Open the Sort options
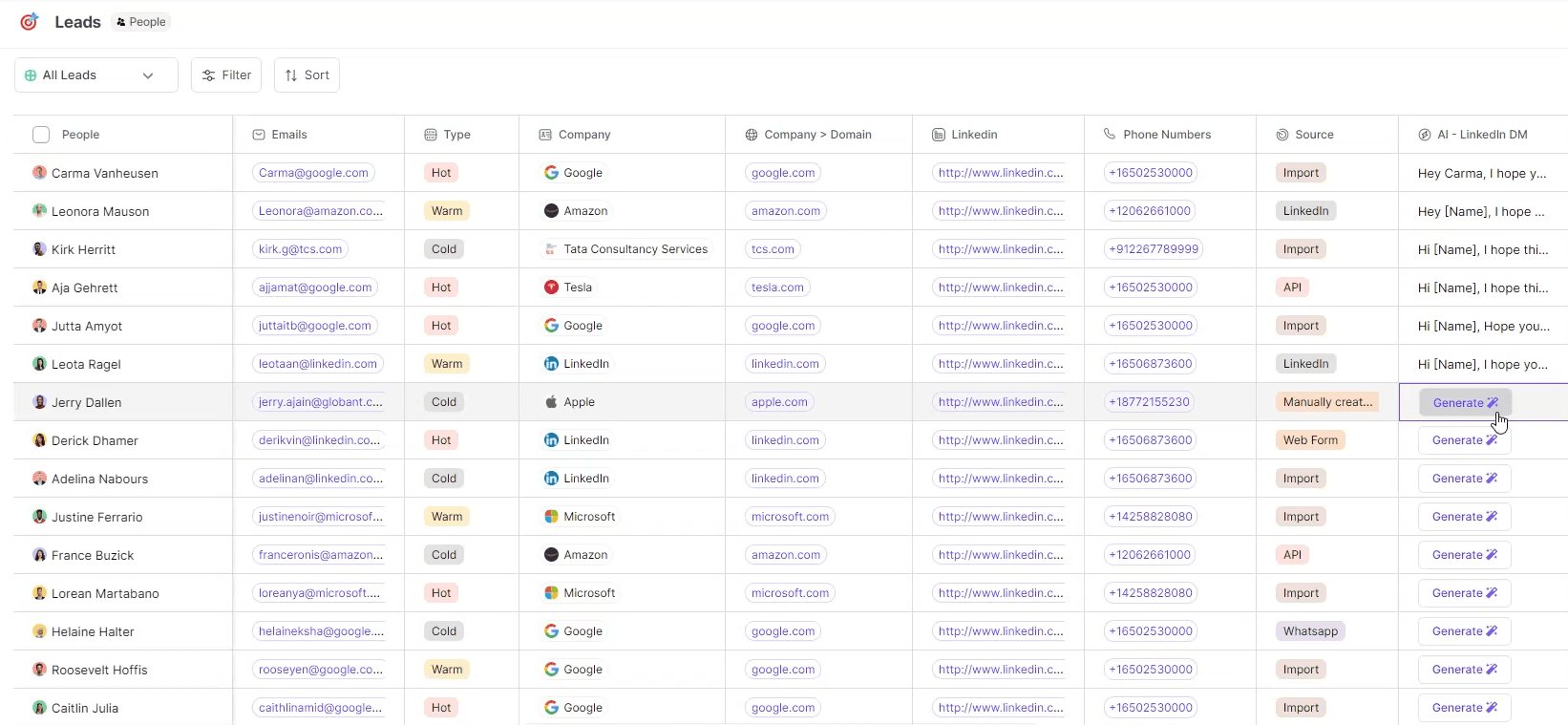 coord(307,75)
